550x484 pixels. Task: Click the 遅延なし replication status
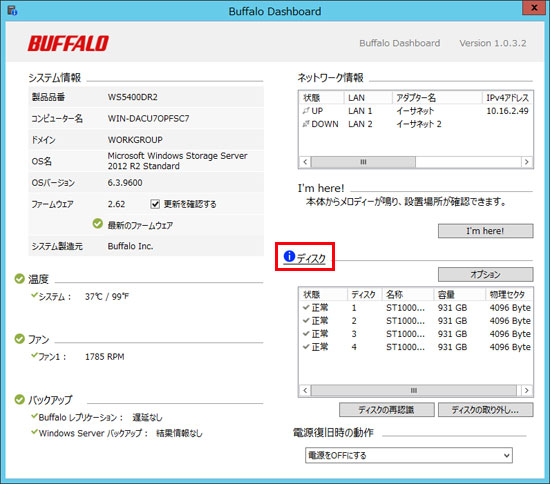147,417
